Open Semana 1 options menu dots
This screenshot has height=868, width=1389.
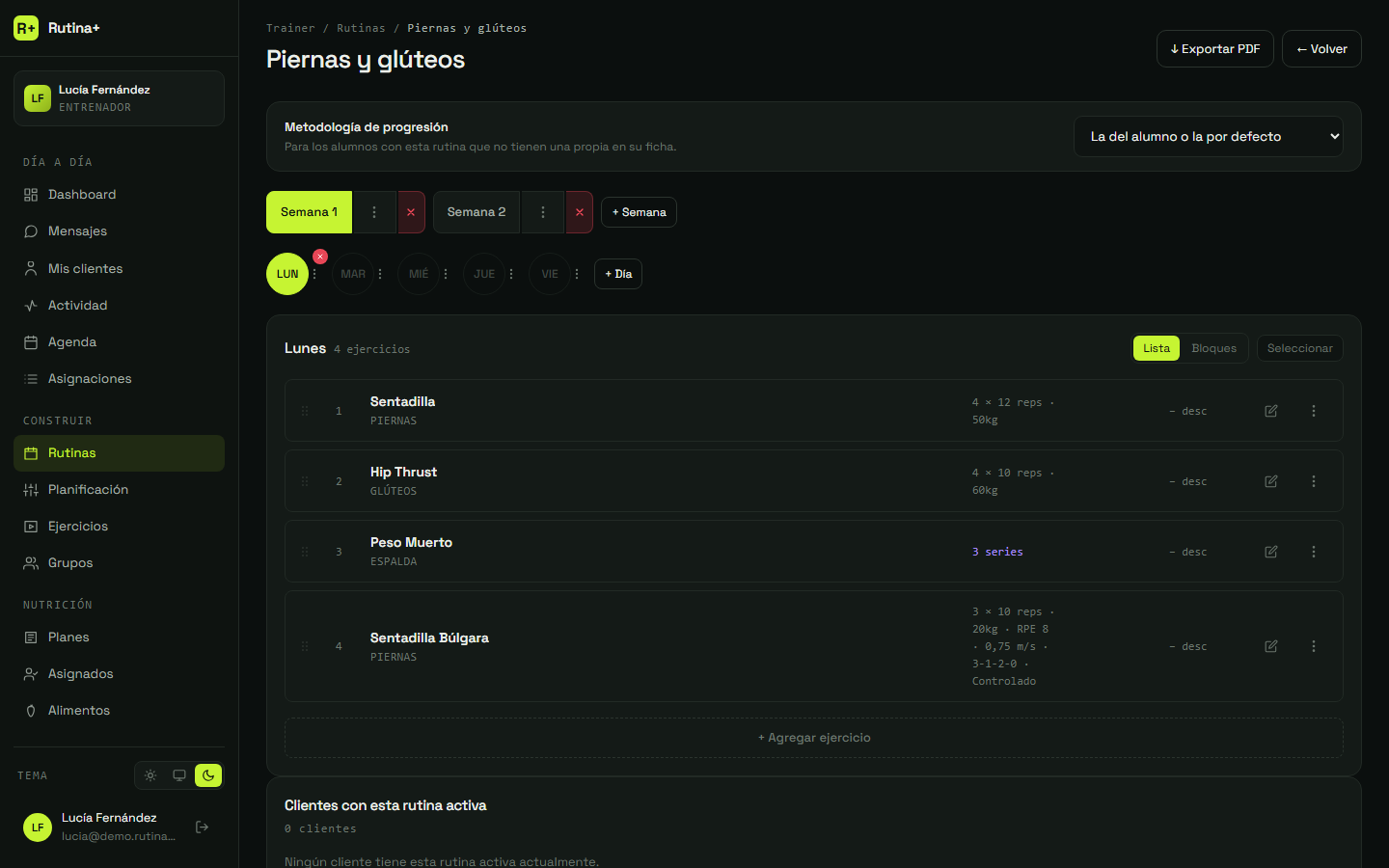[374, 212]
